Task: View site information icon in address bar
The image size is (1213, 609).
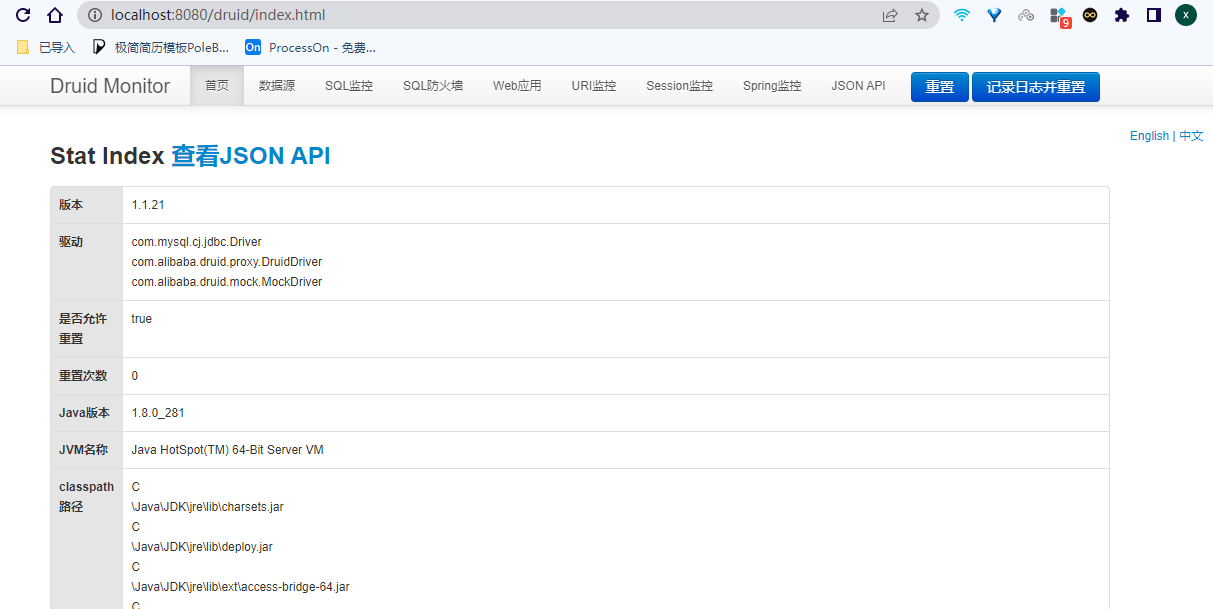Action: (x=95, y=15)
